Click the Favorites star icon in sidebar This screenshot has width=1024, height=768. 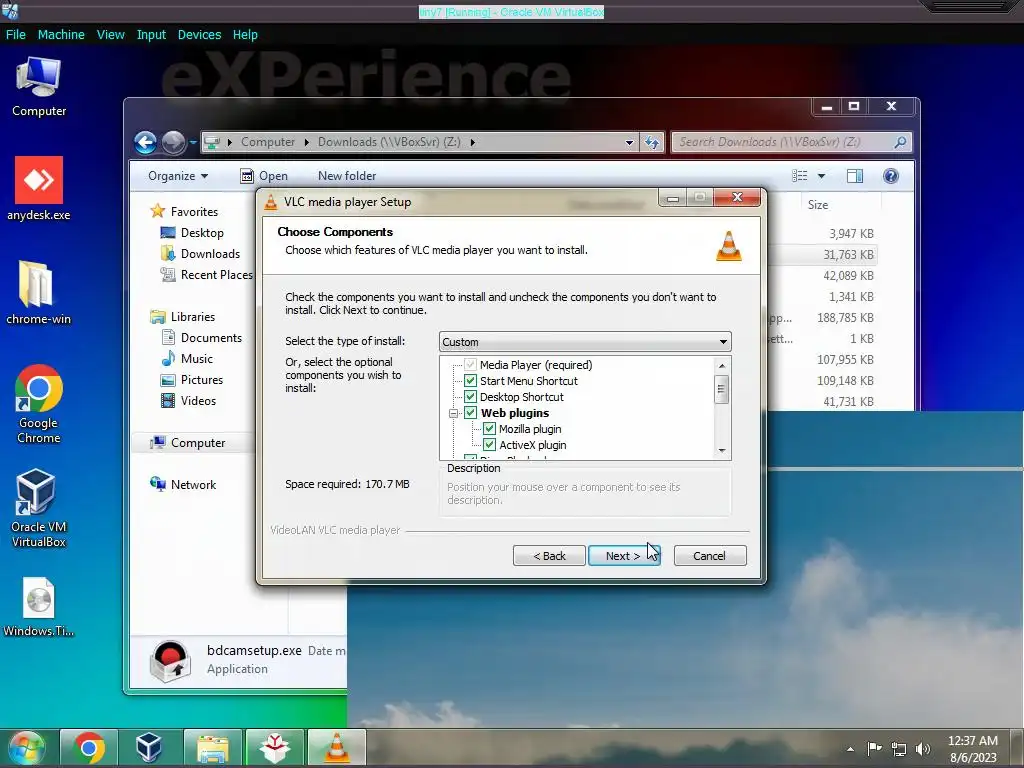(x=157, y=211)
